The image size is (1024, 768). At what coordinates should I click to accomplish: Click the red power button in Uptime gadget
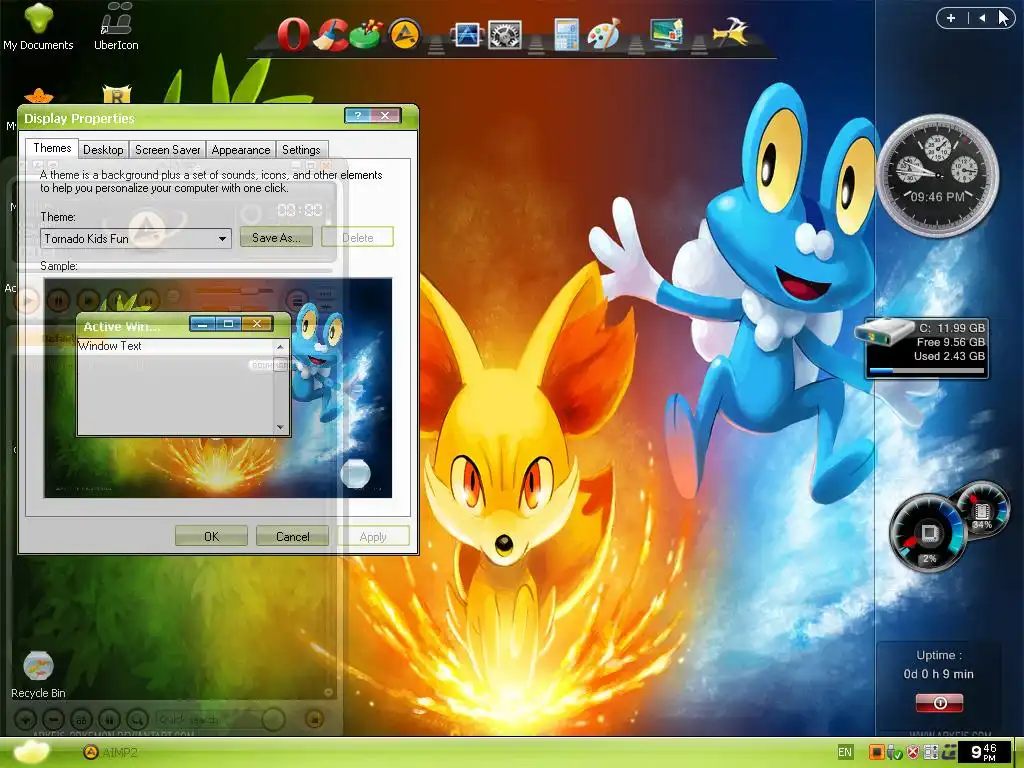(939, 703)
